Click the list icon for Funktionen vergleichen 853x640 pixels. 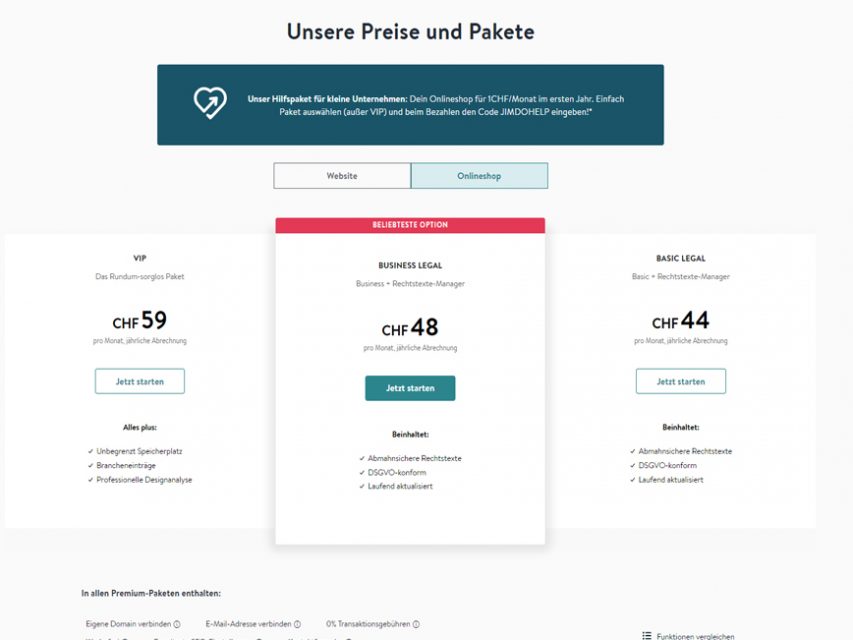(647, 635)
